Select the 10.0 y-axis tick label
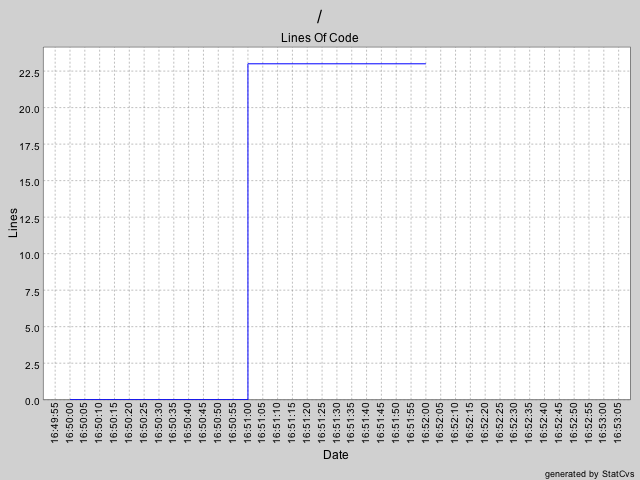Screen dimensions: 640x480 click(29, 256)
